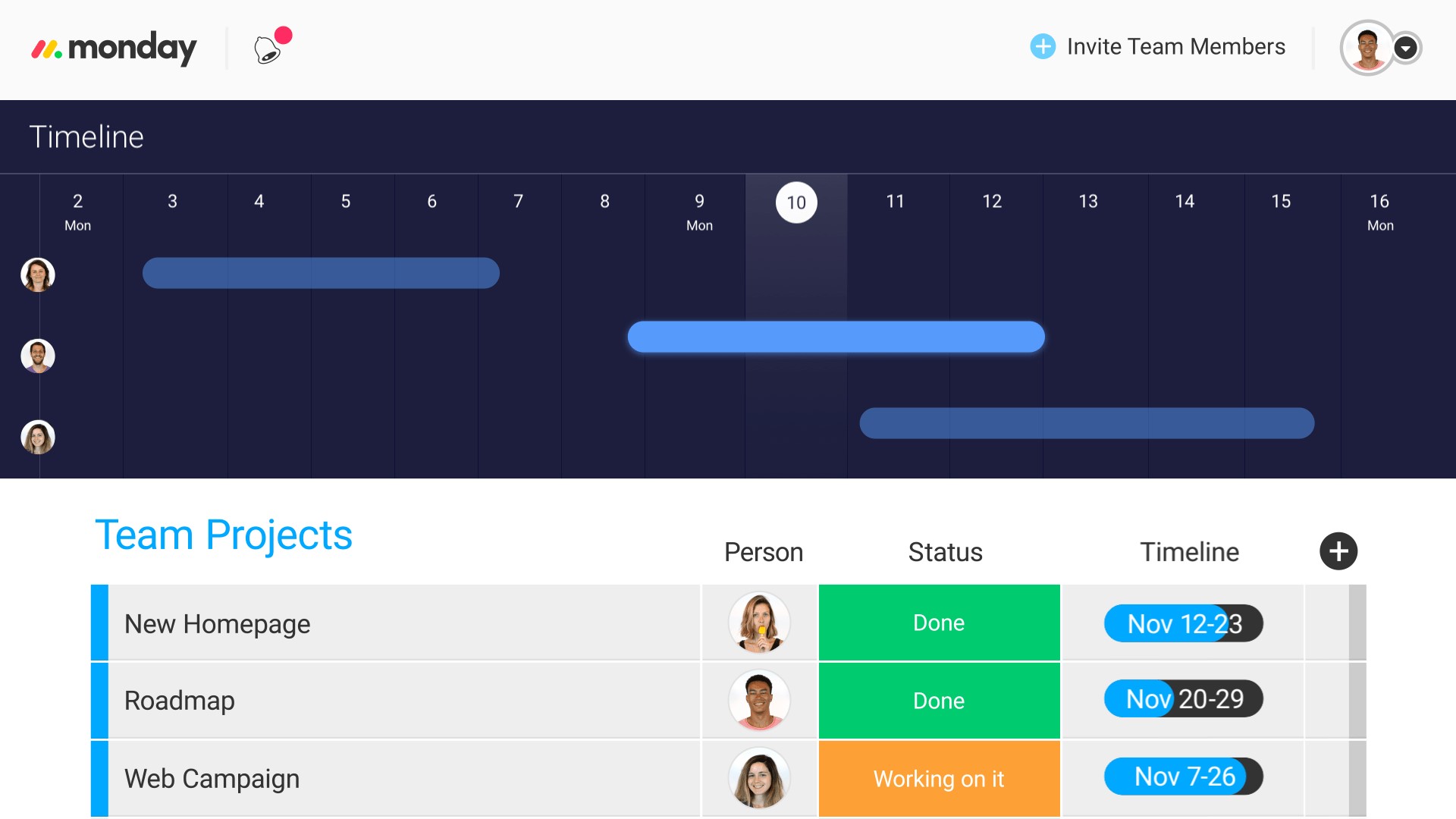Image resolution: width=1456 pixels, height=819 pixels.
Task: Click New Homepage timeline badge Nov 12-23
Action: tap(1183, 623)
